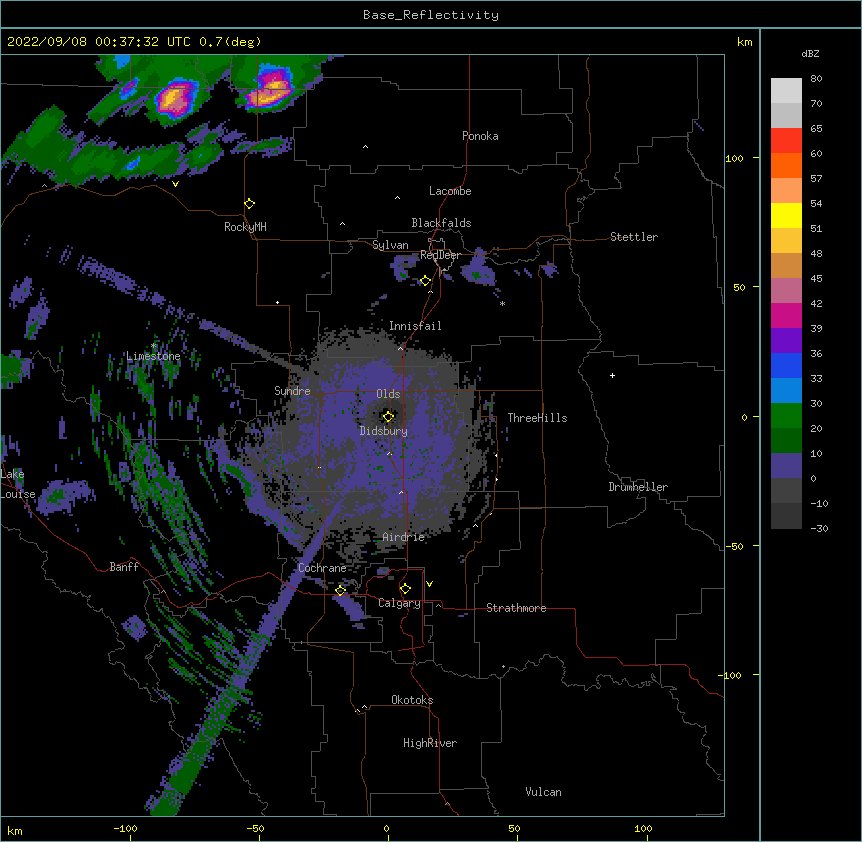Click the -30 value on dBZ legend

coord(819,528)
